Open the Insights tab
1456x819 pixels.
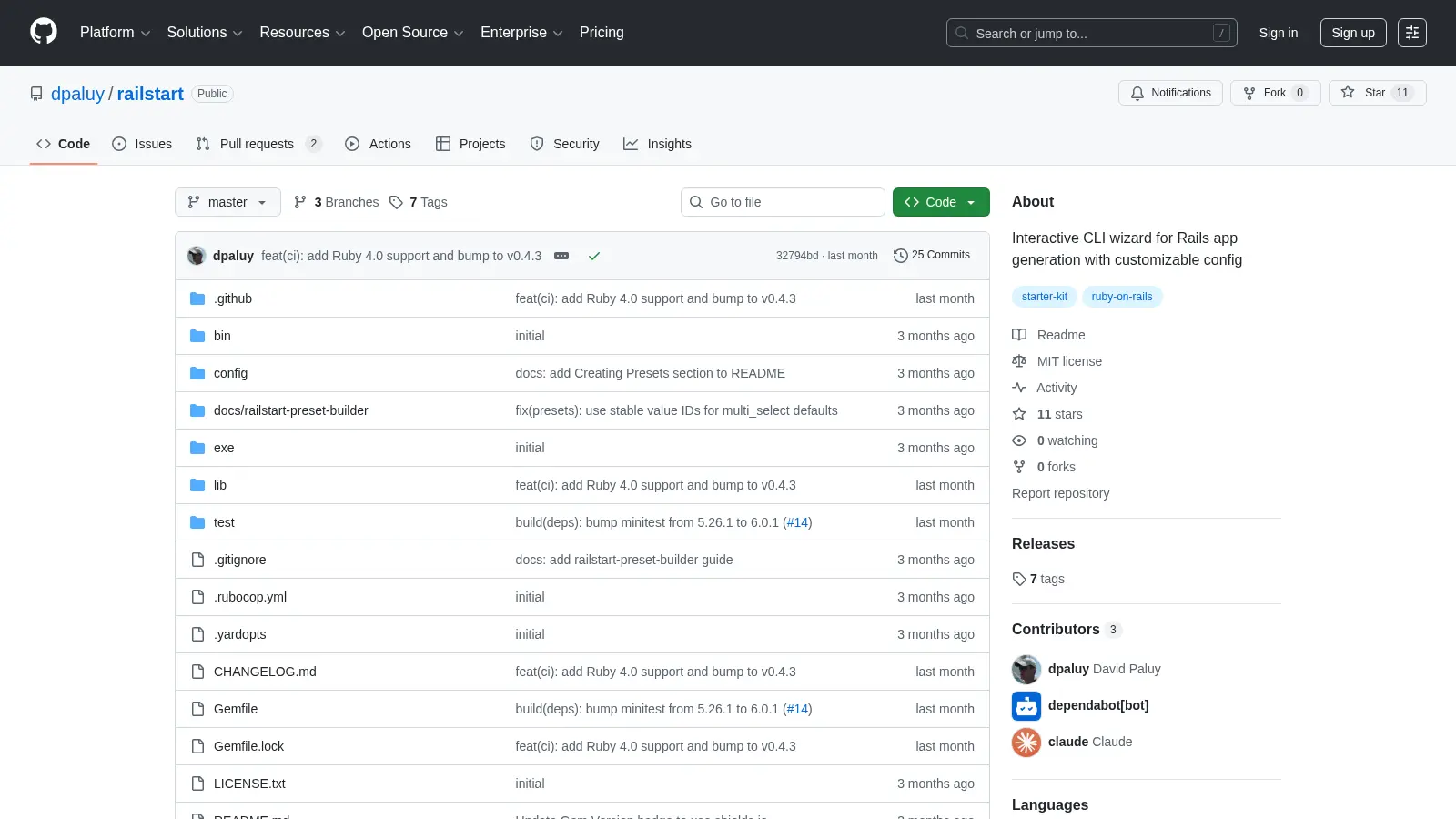click(x=657, y=144)
